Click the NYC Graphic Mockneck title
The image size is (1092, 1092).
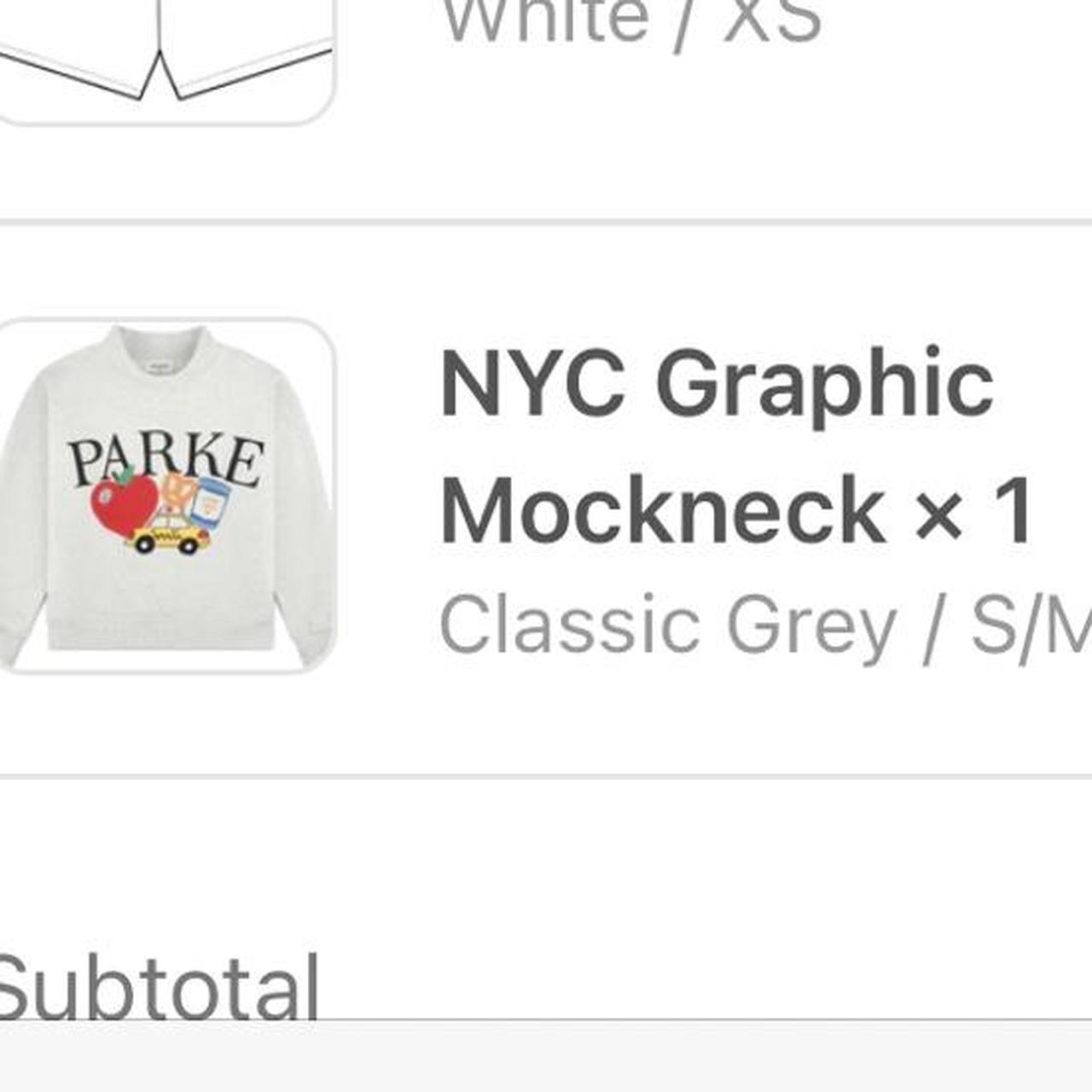click(x=735, y=446)
